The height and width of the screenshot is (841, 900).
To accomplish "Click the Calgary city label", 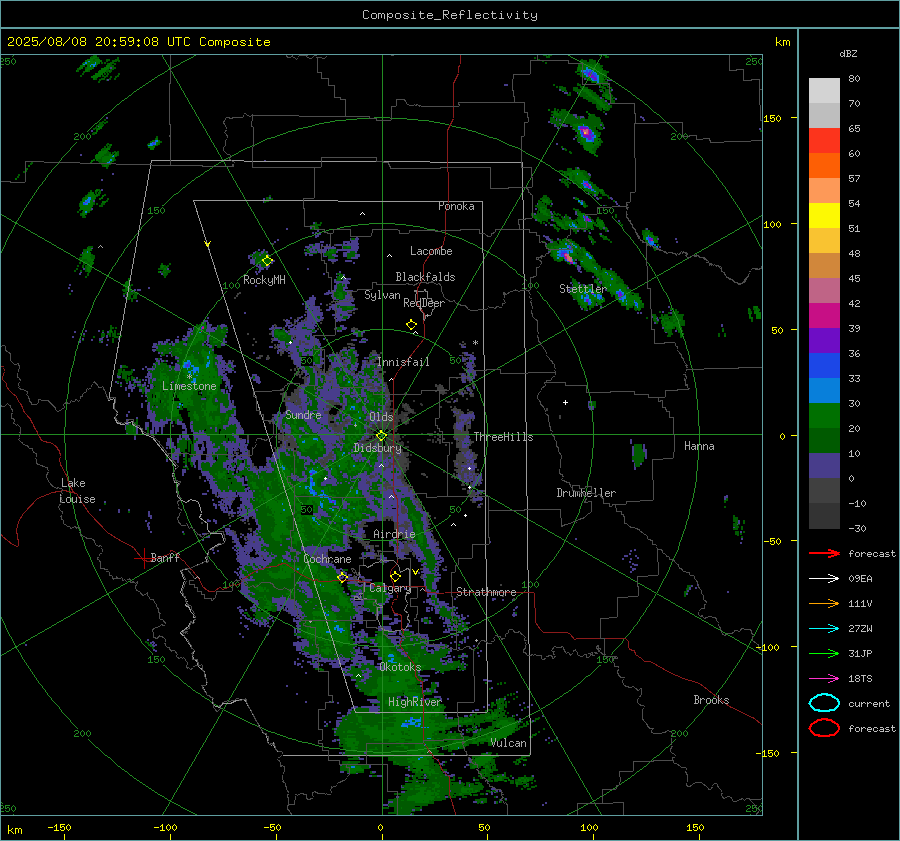I will click(390, 588).
